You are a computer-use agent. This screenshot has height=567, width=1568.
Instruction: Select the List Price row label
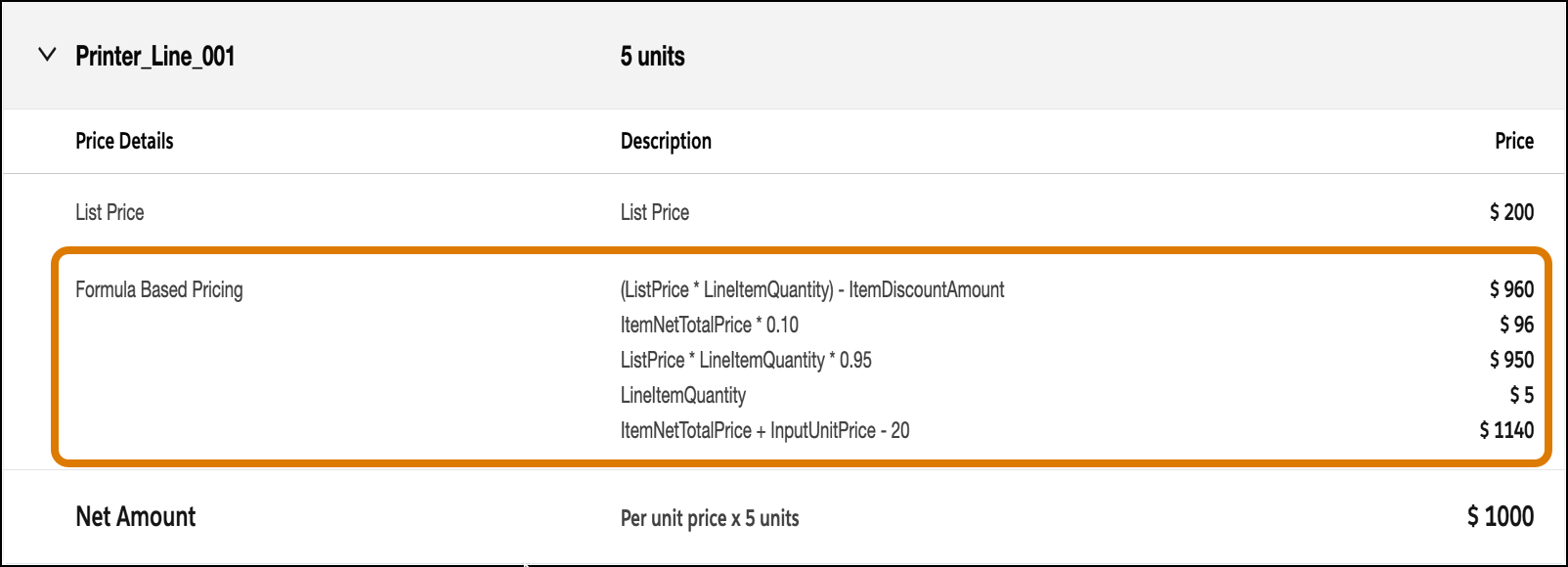[x=109, y=212]
